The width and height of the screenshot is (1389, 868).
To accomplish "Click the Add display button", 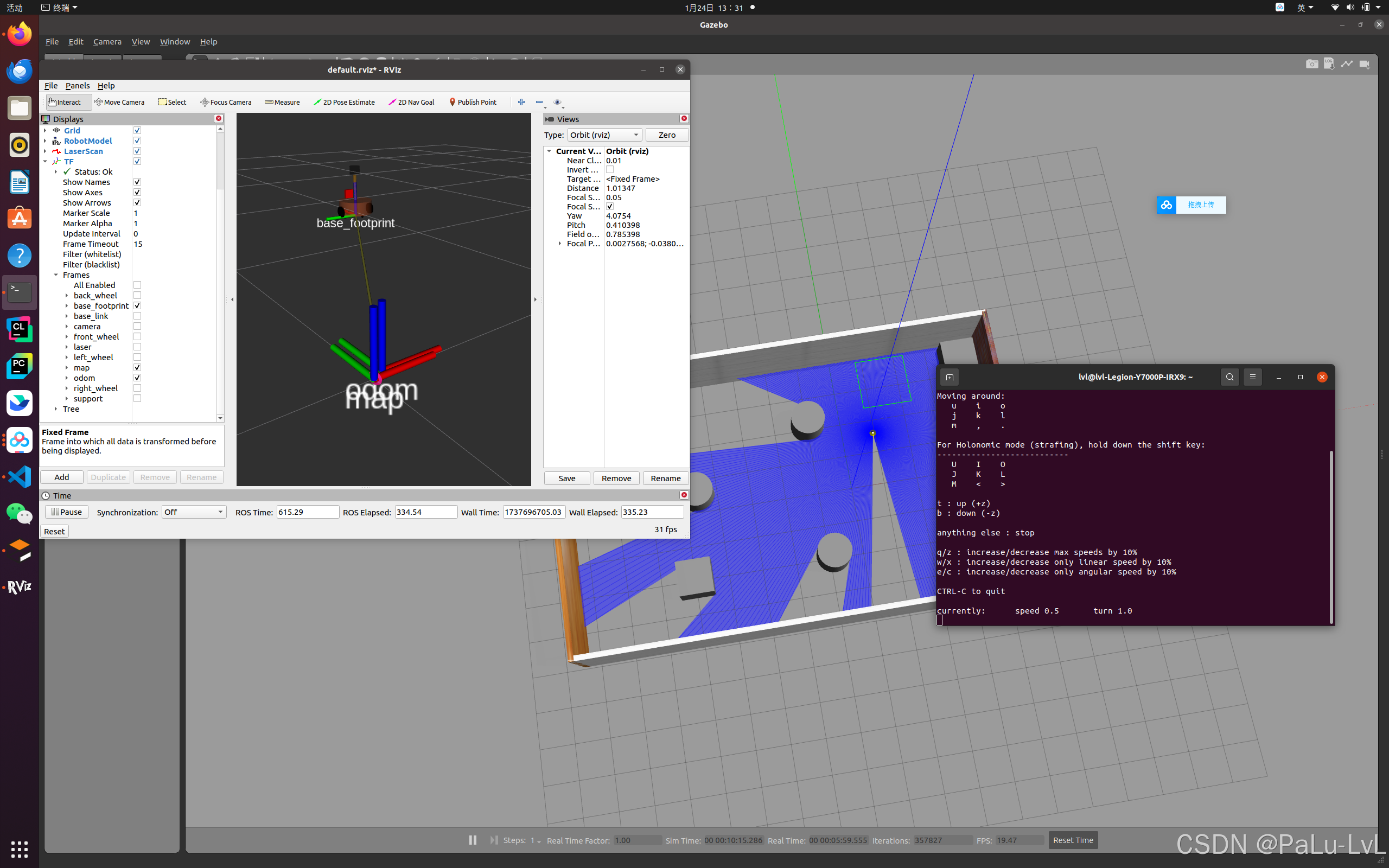I will pos(61,477).
